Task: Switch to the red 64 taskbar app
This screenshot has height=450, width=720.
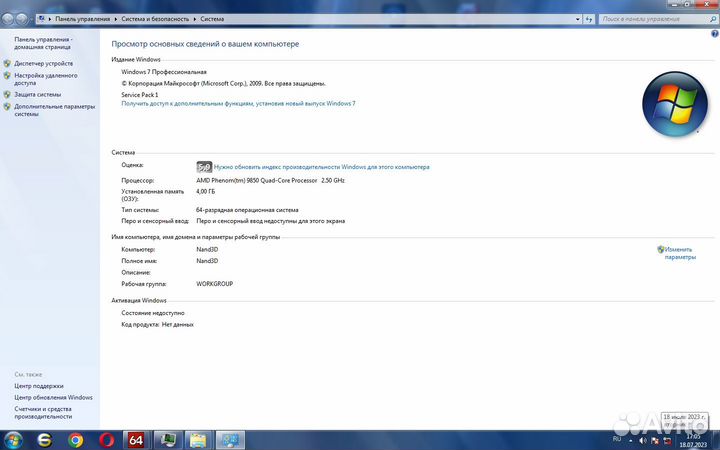Action: pos(135,440)
